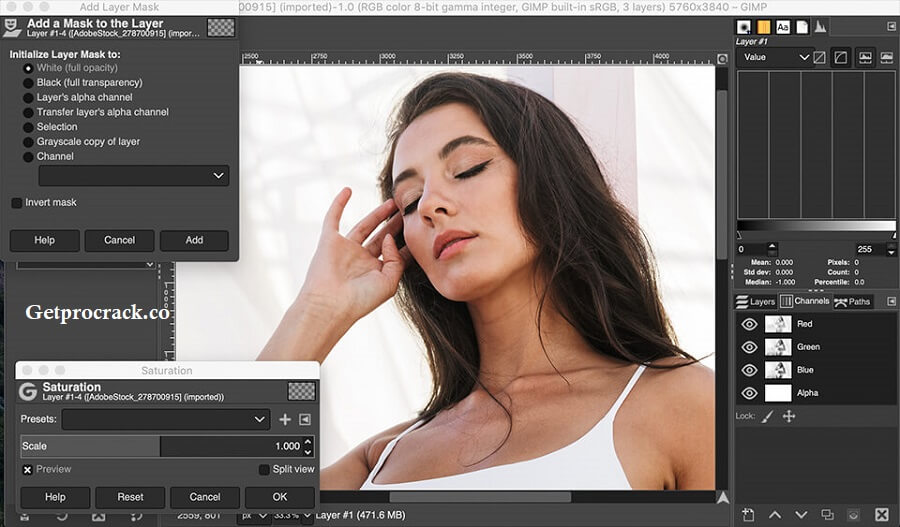Open Saturation presets menu arrow icon

(305, 420)
